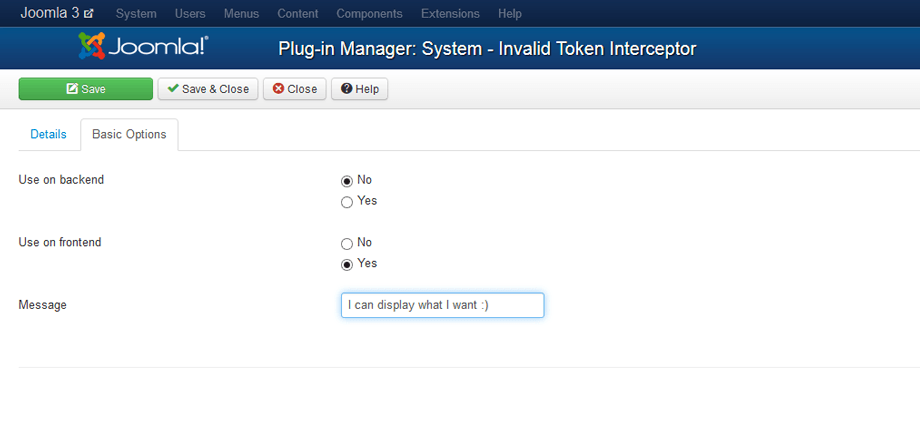The width and height of the screenshot is (920, 440).
Task: Select No for Use on frontend
Action: point(347,243)
